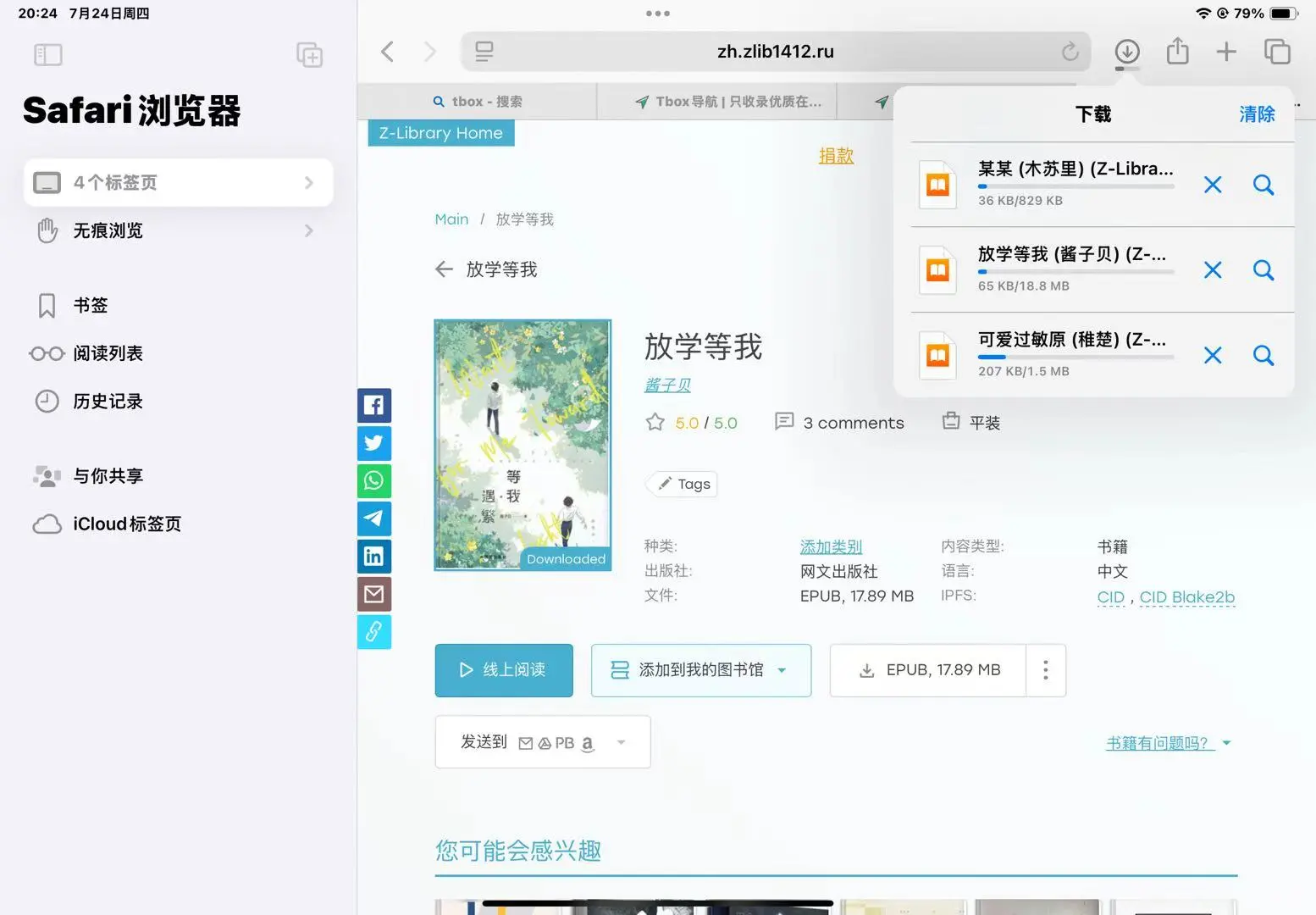Clear the downloads list with 清除
This screenshot has width=1316, height=915.
tap(1257, 114)
